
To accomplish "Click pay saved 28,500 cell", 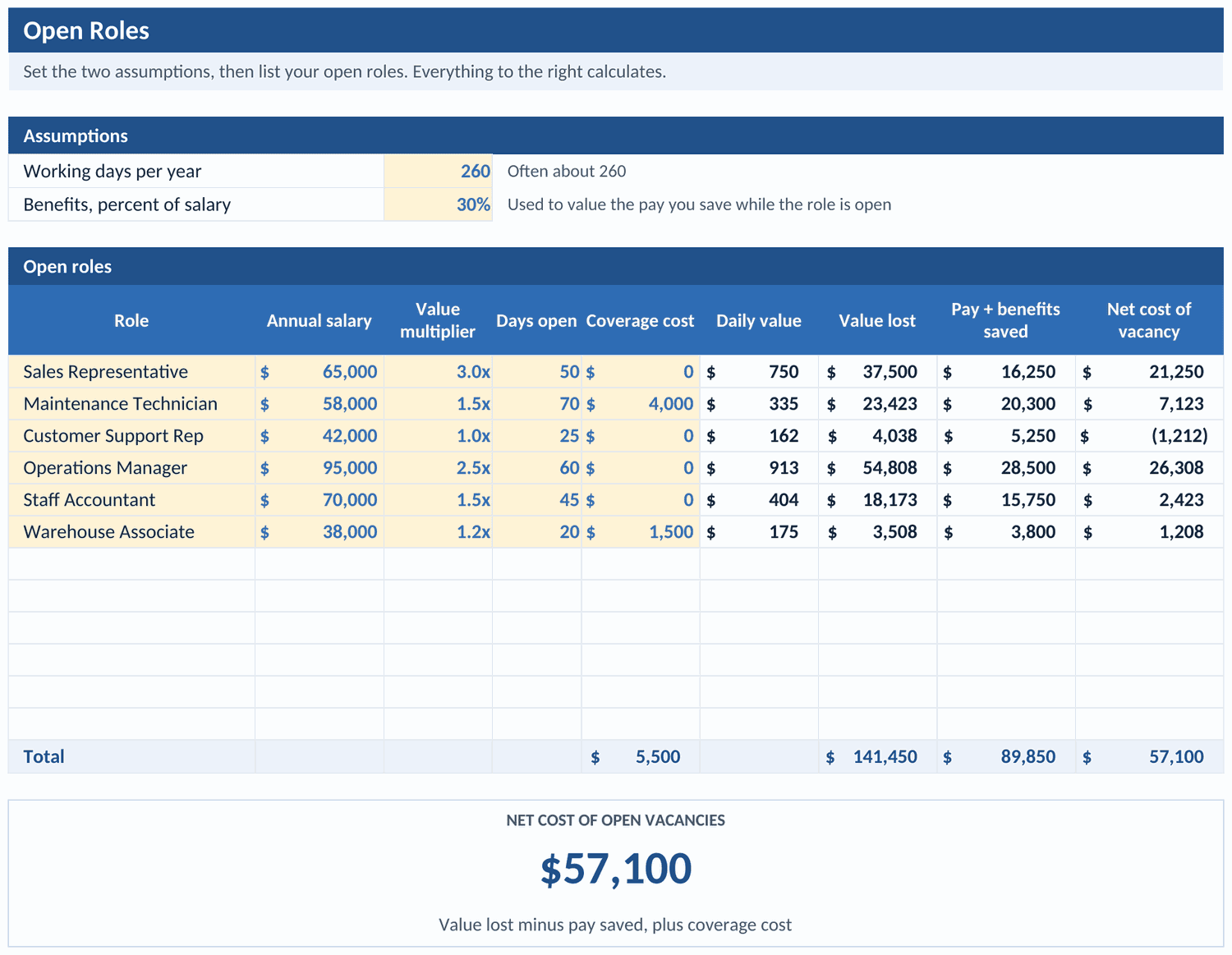I will [x=1006, y=467].
